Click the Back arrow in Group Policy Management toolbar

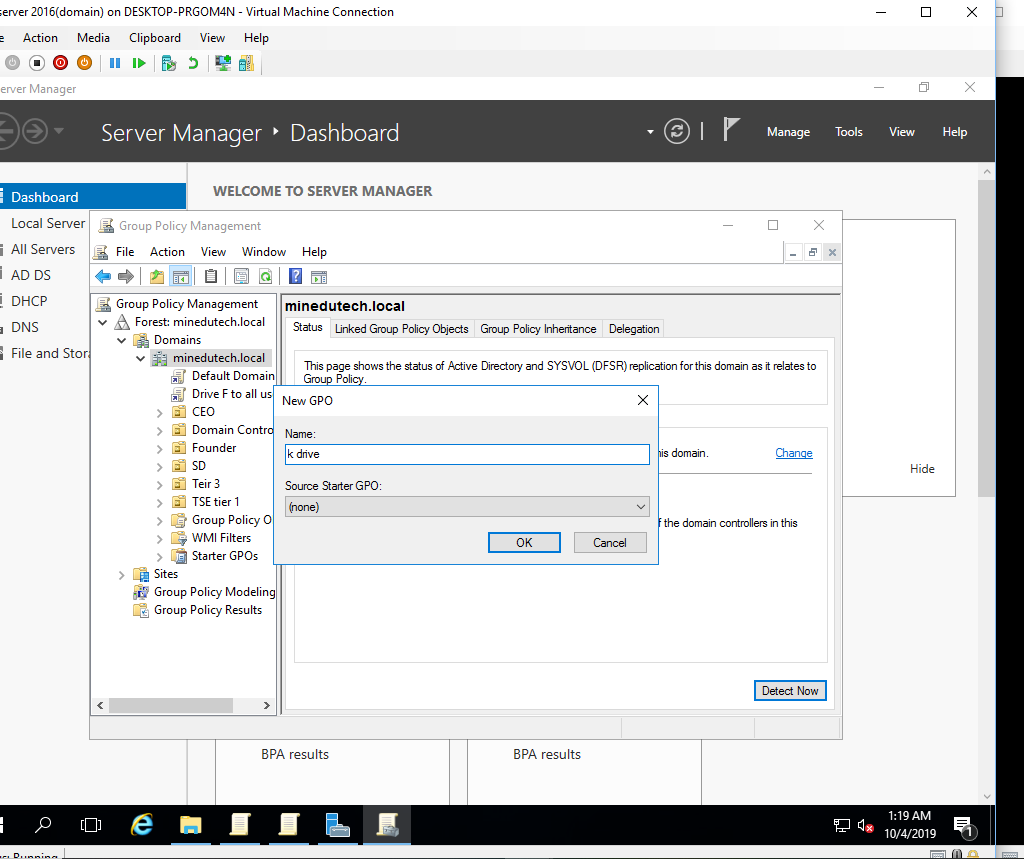(x=103, y=277)
